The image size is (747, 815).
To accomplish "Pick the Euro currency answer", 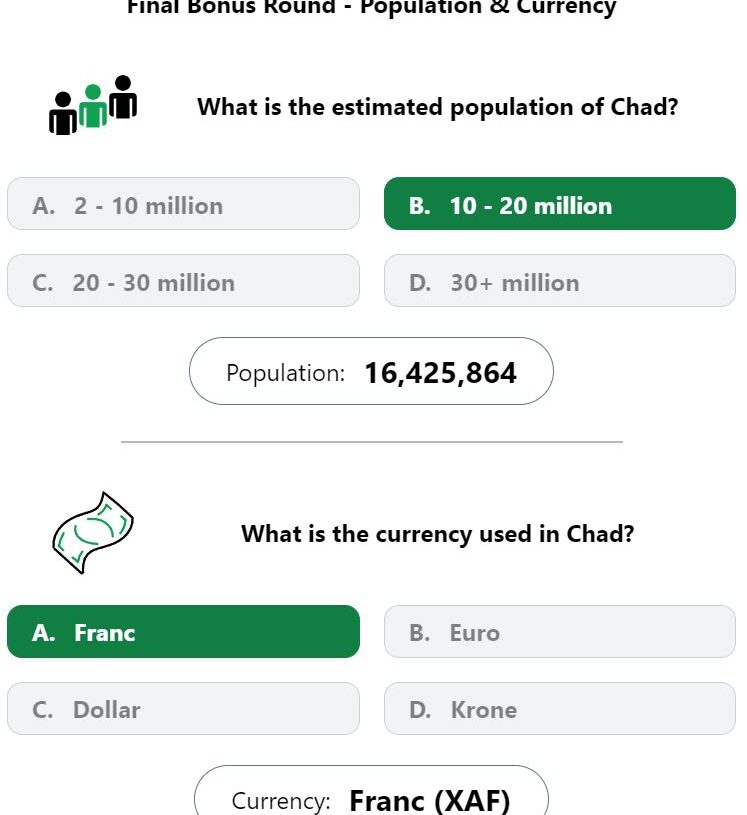I will click(x=560, y=632).
